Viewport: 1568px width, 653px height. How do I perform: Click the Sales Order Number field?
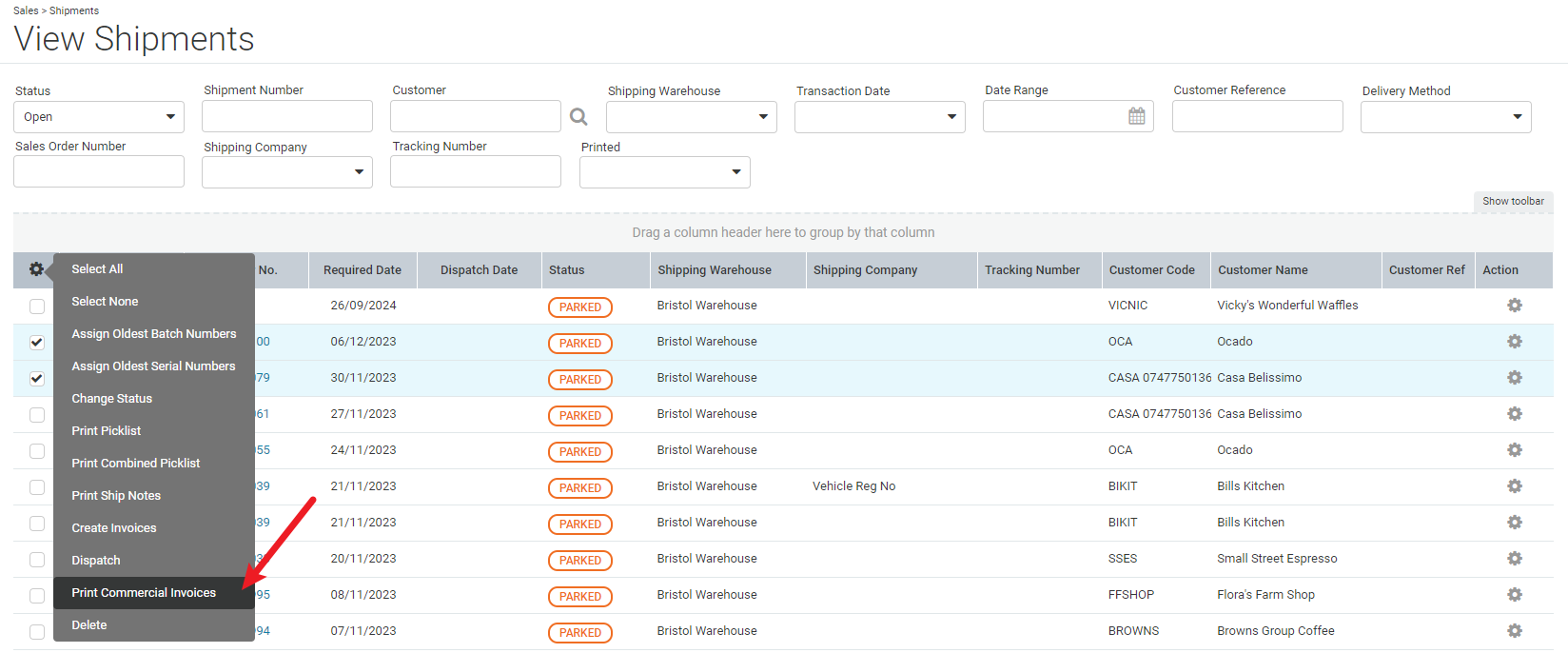tap(99, 171)
